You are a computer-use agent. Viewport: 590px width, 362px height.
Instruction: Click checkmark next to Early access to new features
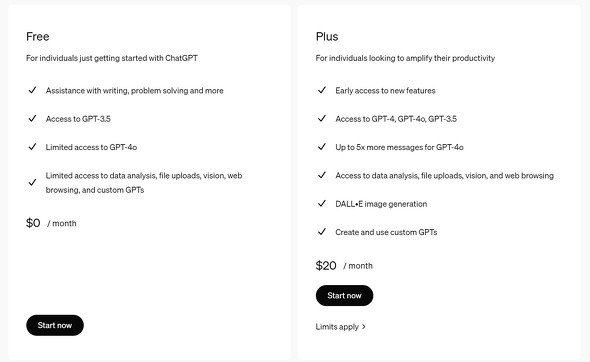point(322,90)
